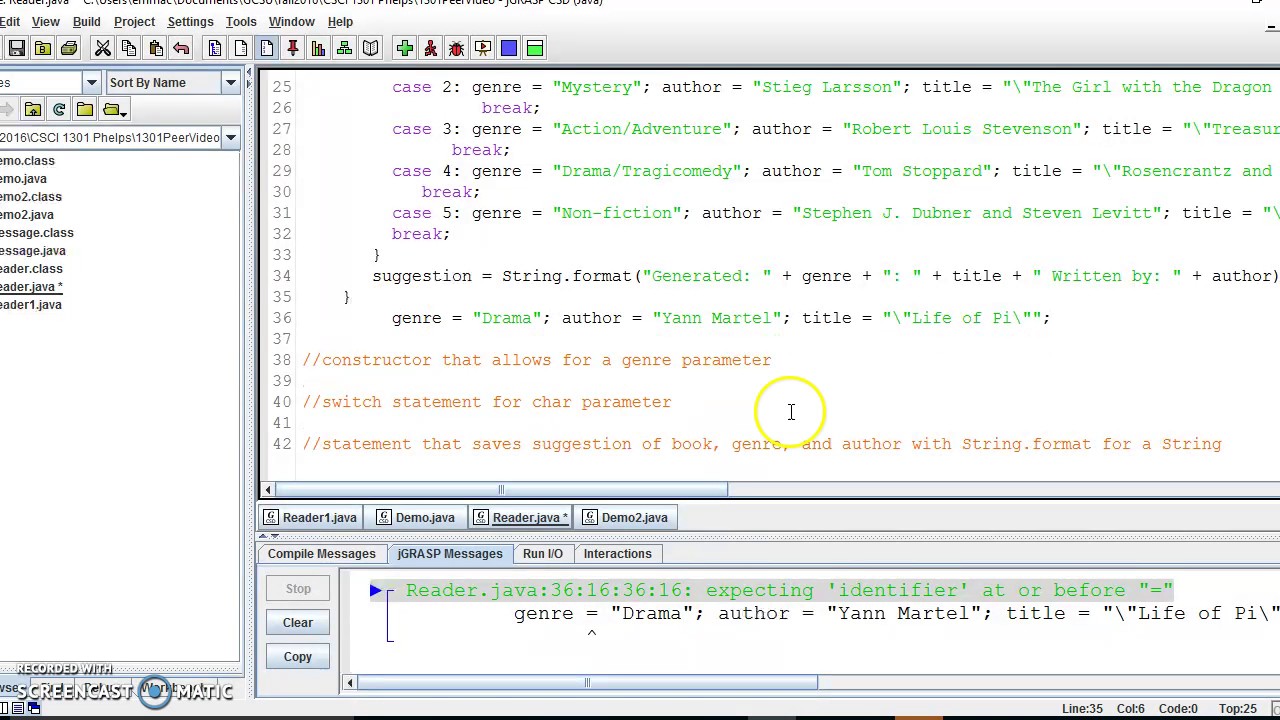
Task: Open documentation with the book icon
Action: coord(370,48)
